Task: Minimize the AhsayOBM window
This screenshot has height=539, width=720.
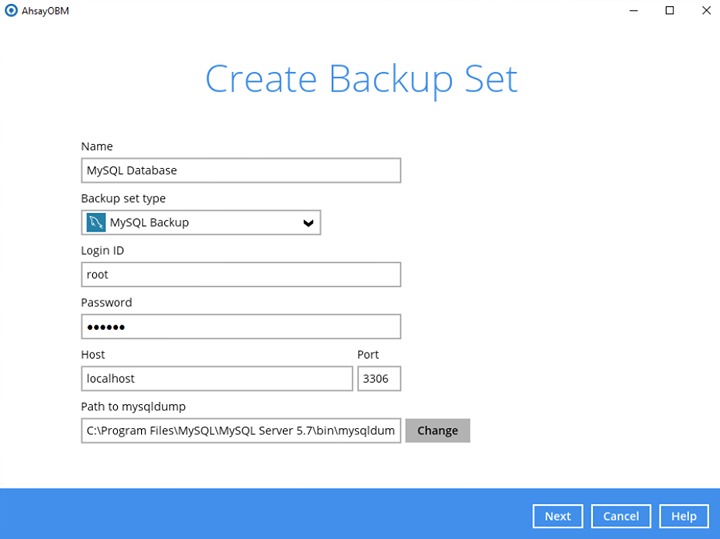Action: tap(634, 11)
